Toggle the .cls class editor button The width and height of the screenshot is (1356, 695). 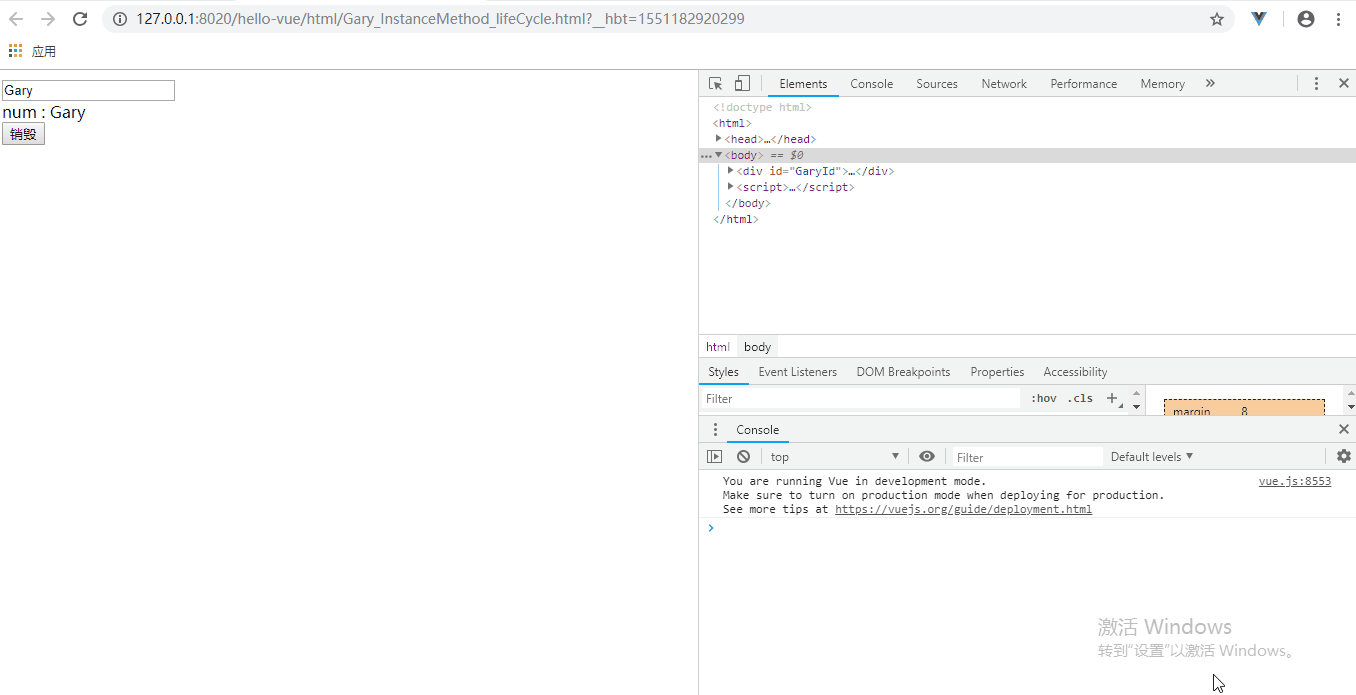coord(1080,398)
